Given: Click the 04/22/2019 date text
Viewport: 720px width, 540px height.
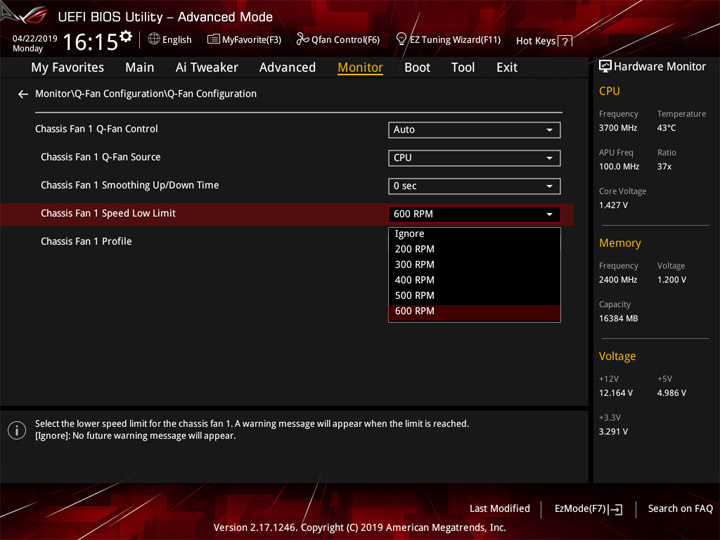Looking at the screenshot, I should [x=34, y=39].
